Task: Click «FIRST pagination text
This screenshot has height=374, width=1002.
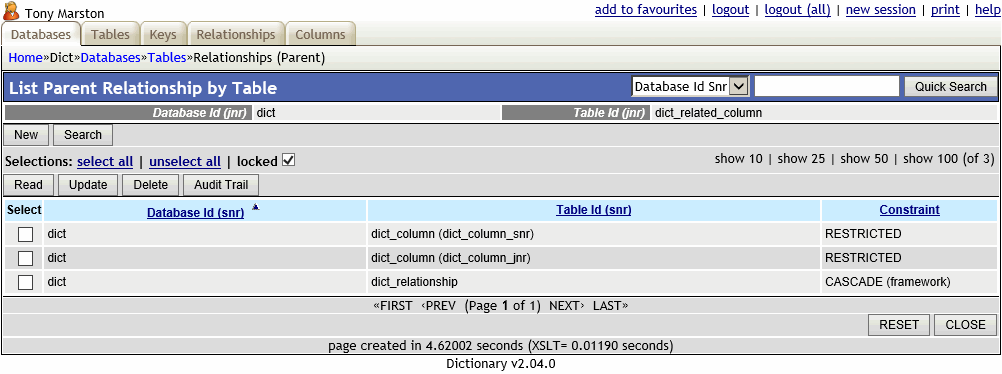Action: [x=392, y=306]
